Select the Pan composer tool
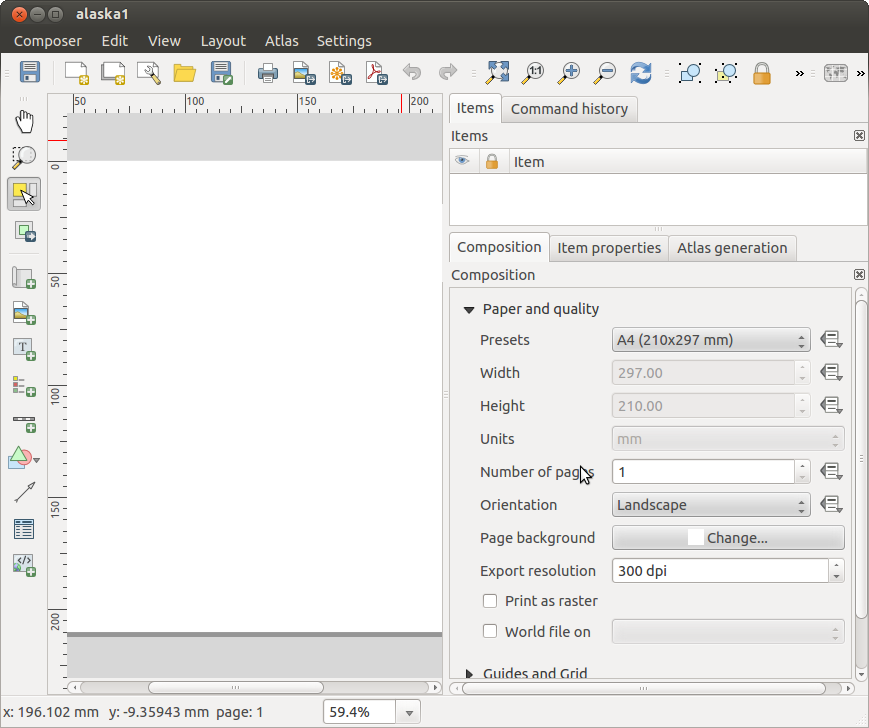The width and height of the screenshot is (869, 728). pyautogui.click(x=24, y=122)
